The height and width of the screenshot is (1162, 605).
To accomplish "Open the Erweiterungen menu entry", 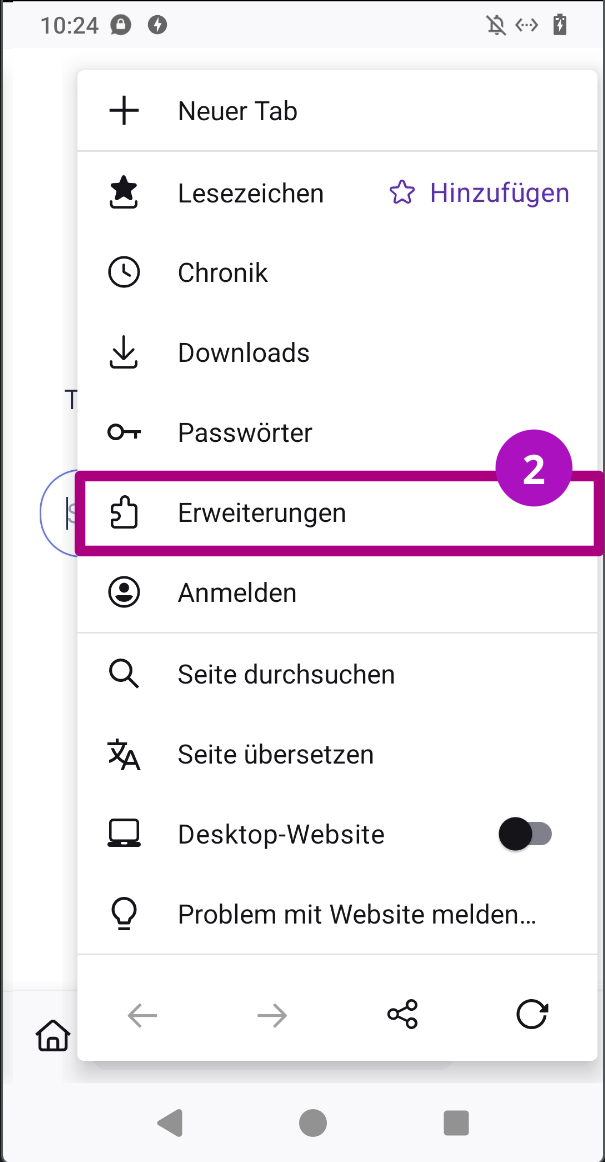I will tap(262, 512).
